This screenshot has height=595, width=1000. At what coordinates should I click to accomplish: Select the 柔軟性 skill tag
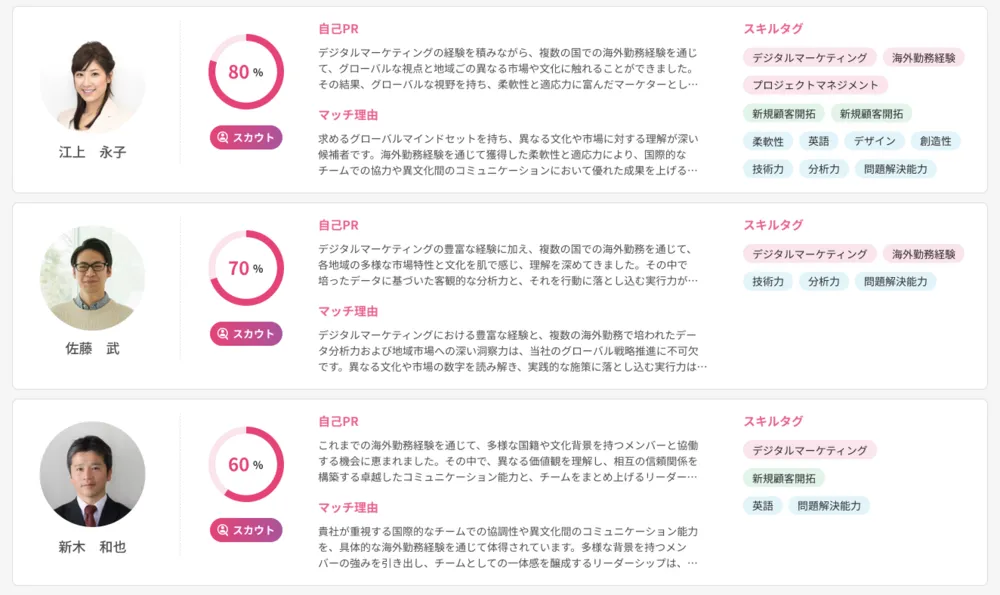pyautogui.click(x=768, y=141)
